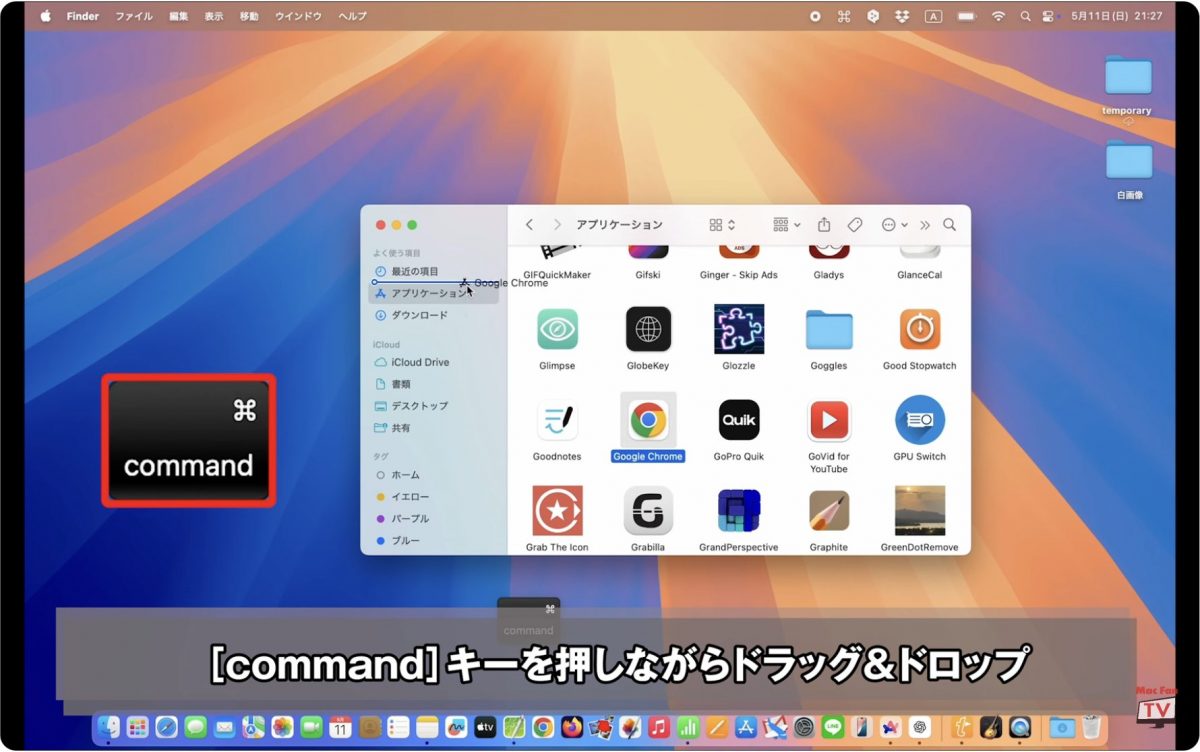Open the Wi-Fi status menu

tap(998, 16)
